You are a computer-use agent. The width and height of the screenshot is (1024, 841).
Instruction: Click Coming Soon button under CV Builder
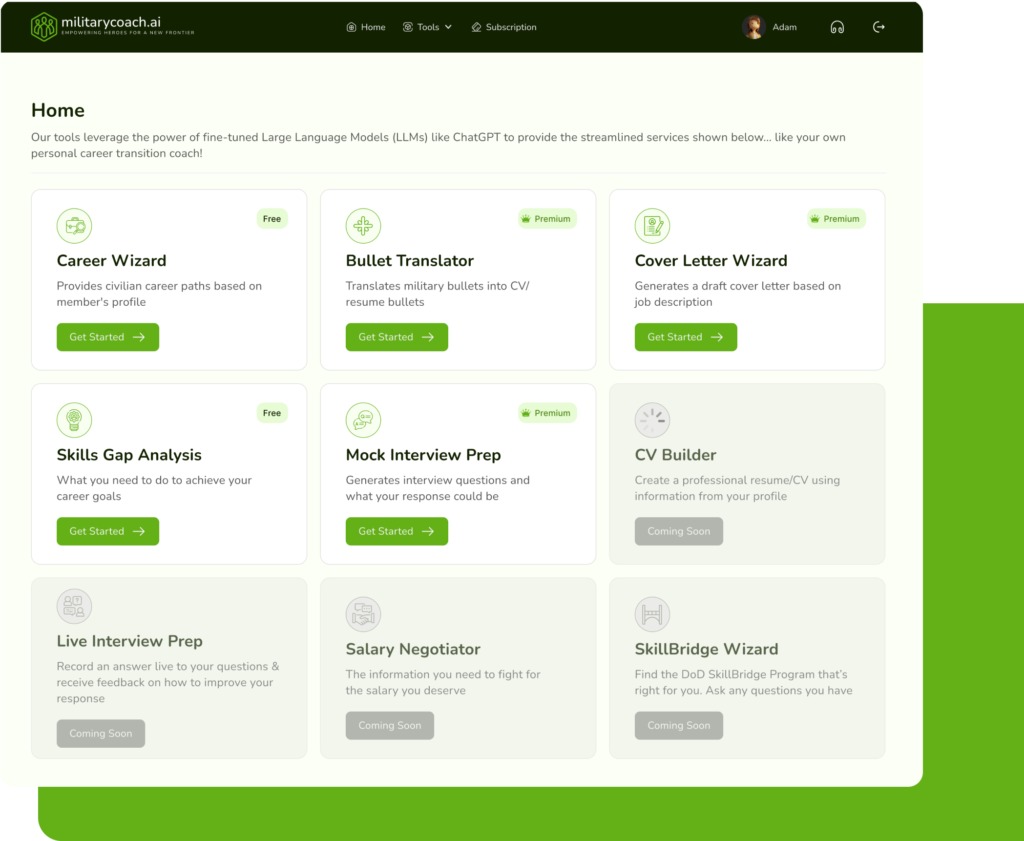679,531
